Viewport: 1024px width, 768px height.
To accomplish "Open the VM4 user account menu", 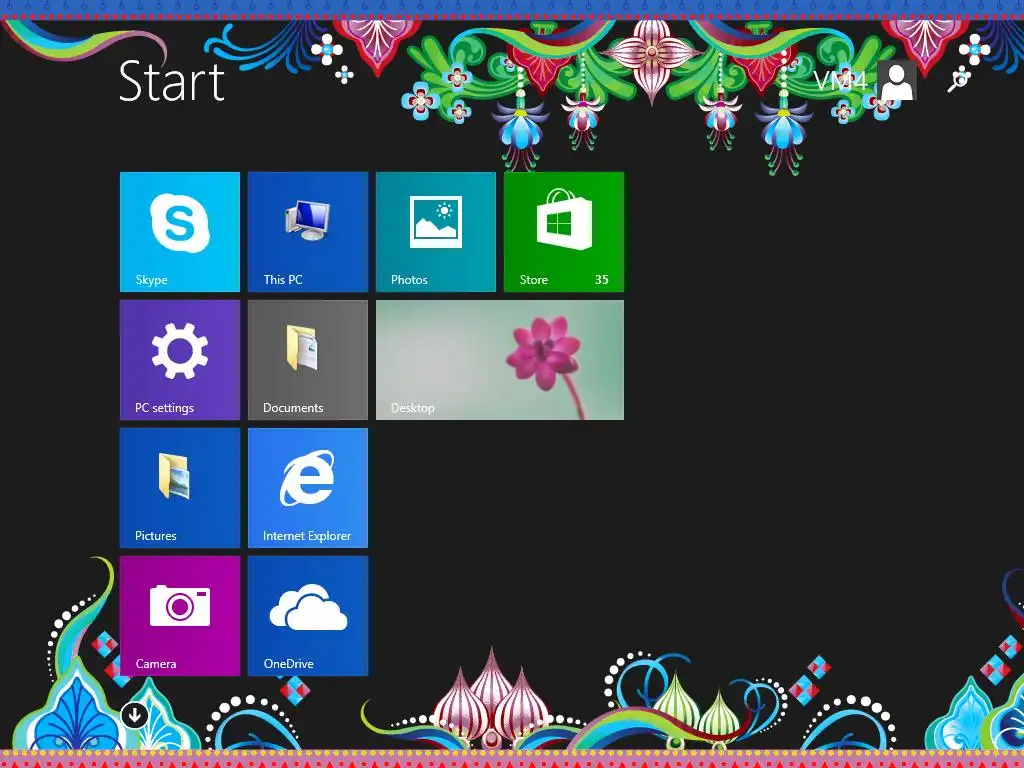I will click(x=865, y=81).
